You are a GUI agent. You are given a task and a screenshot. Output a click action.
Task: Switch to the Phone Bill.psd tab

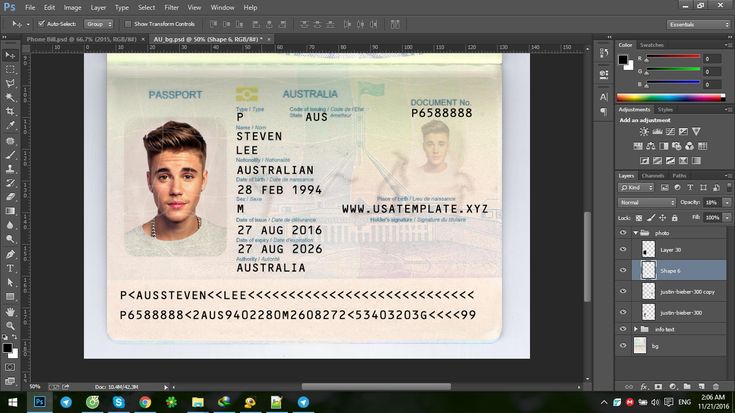[82, 39]
